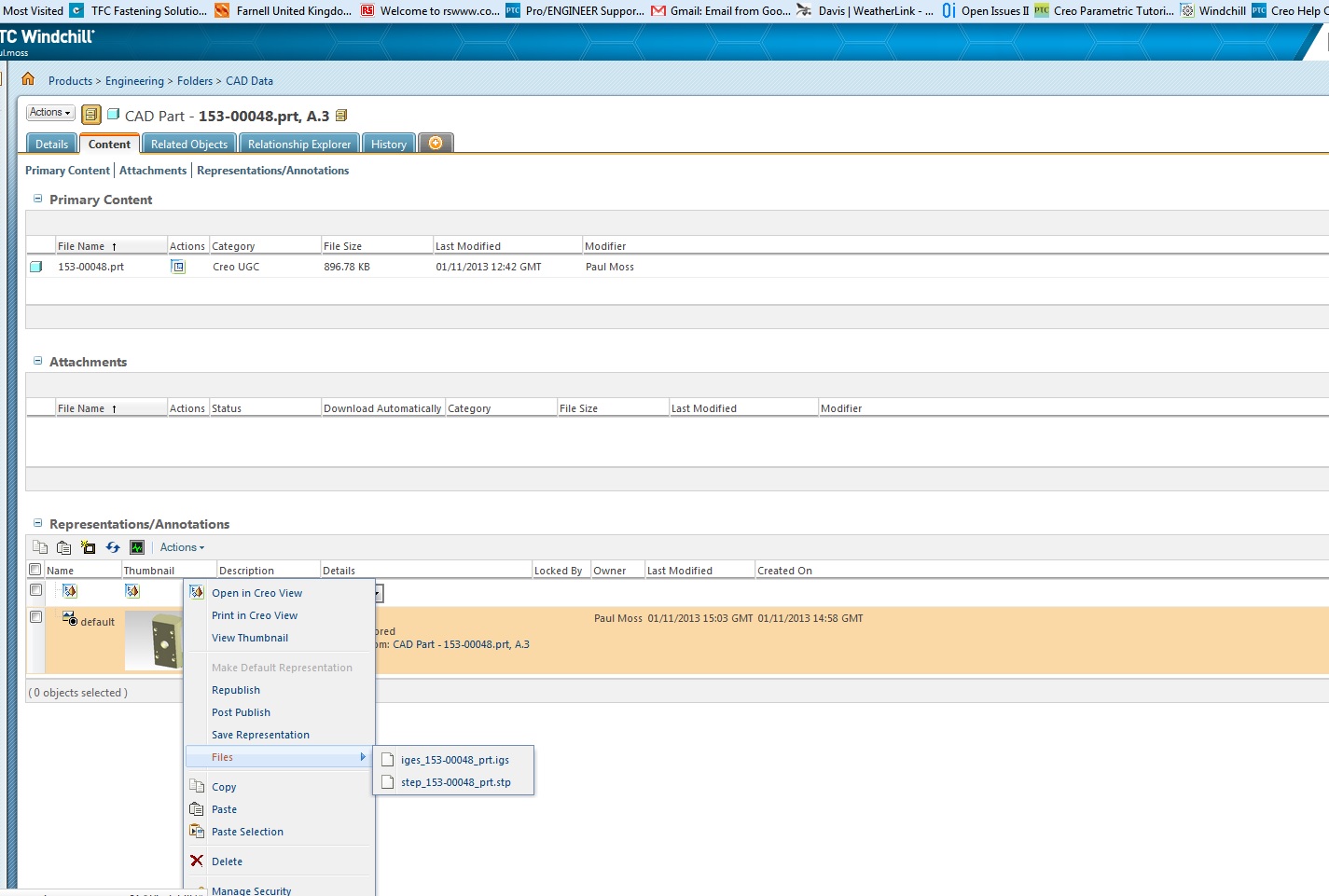Click the file icon beside step_153-00048_prt.stp
Image resolution: width=1329 pixels, height=896 pixels.
388,781
